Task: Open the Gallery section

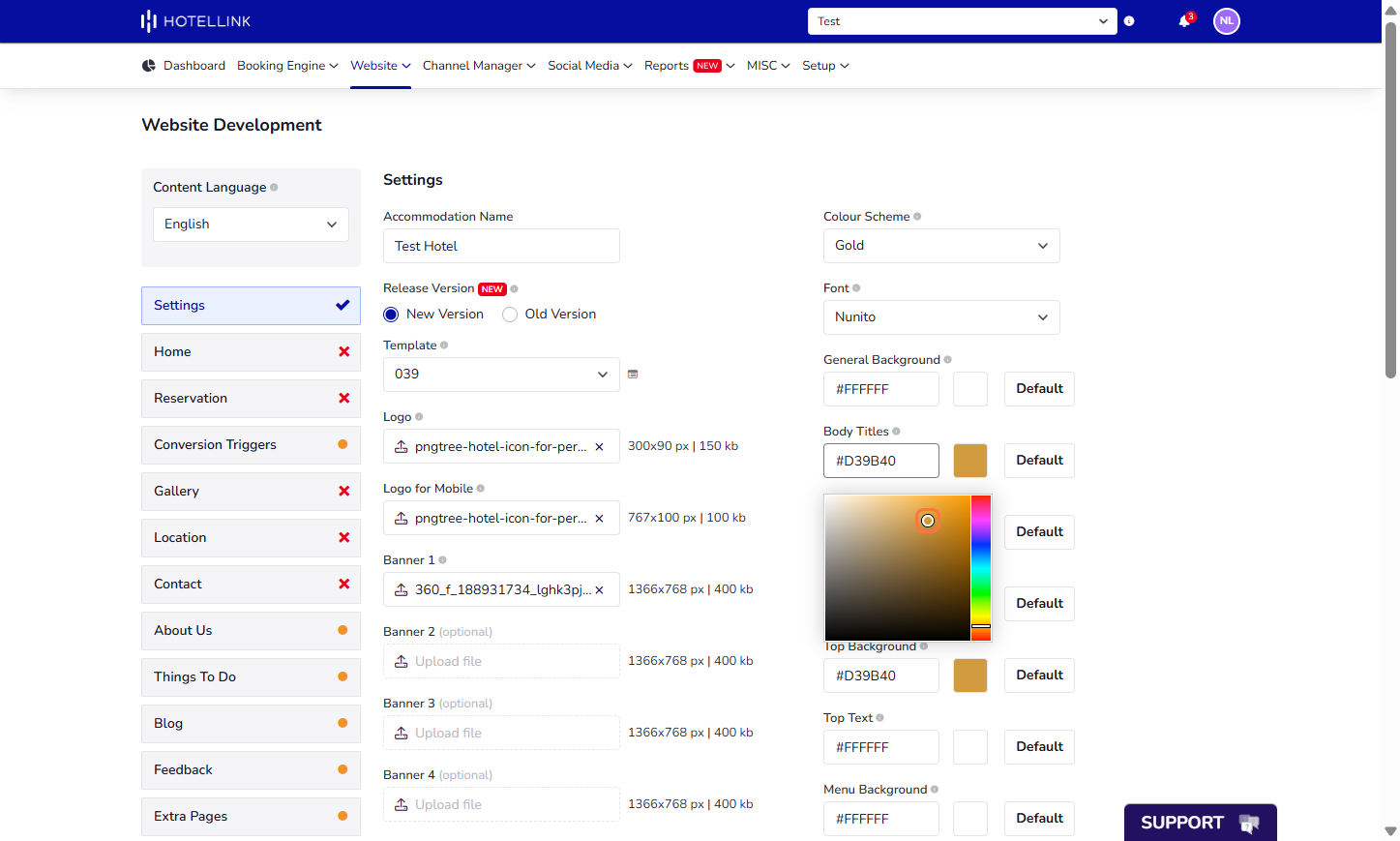Action: pyautogui.click(x=251, y=492)
